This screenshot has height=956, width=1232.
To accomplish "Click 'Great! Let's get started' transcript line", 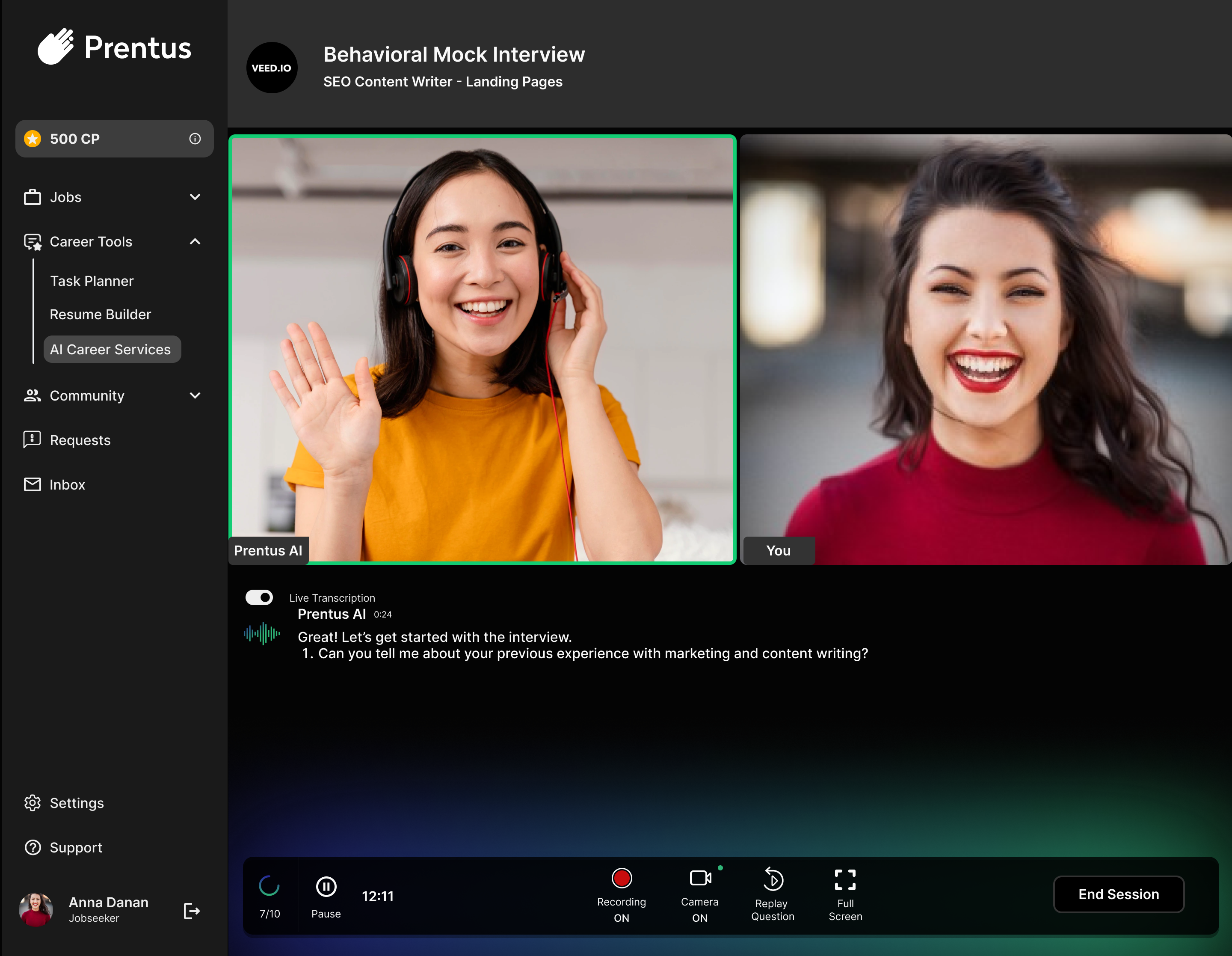I will 434,637.
